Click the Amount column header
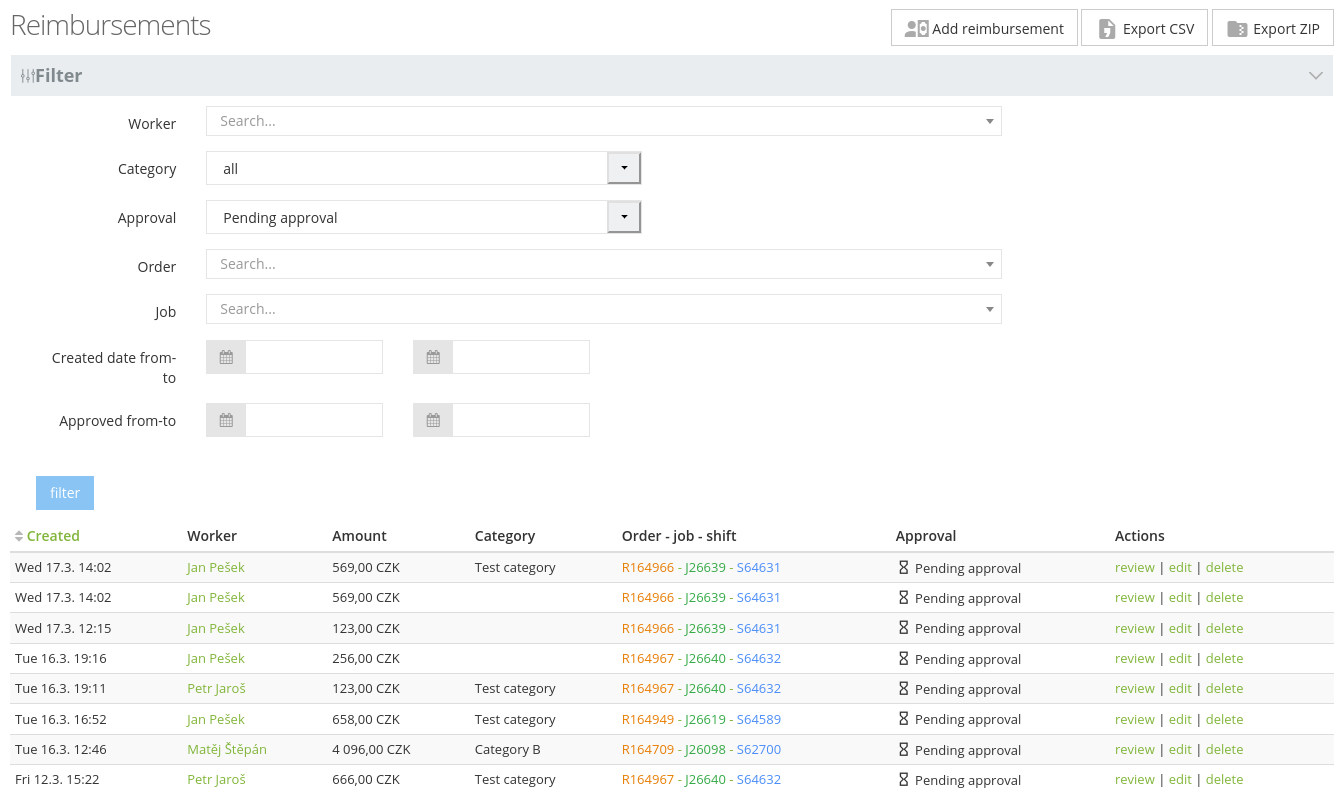1340x798 pixels. tap(359, 536)
